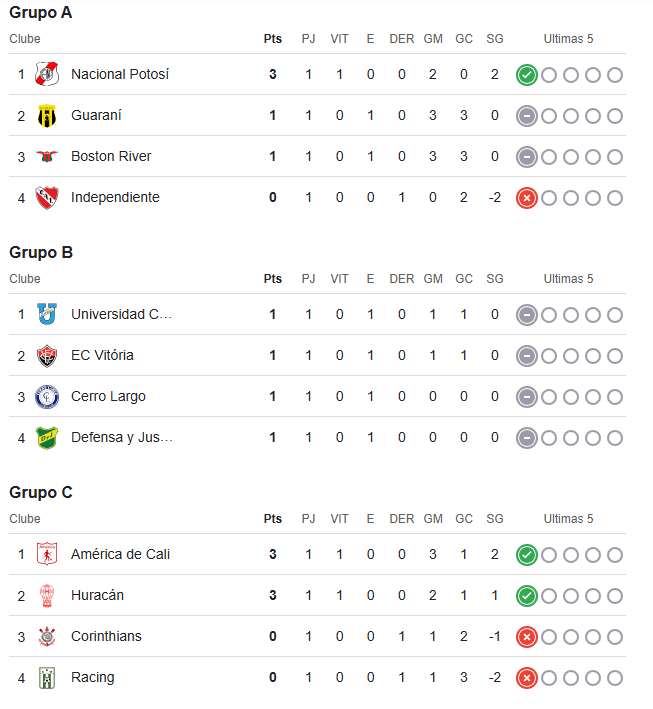Image resolution: width=653 pixels, height=709 pixels.
Task: Click the Defensa y Justicia crest
Action: point(47,438)
